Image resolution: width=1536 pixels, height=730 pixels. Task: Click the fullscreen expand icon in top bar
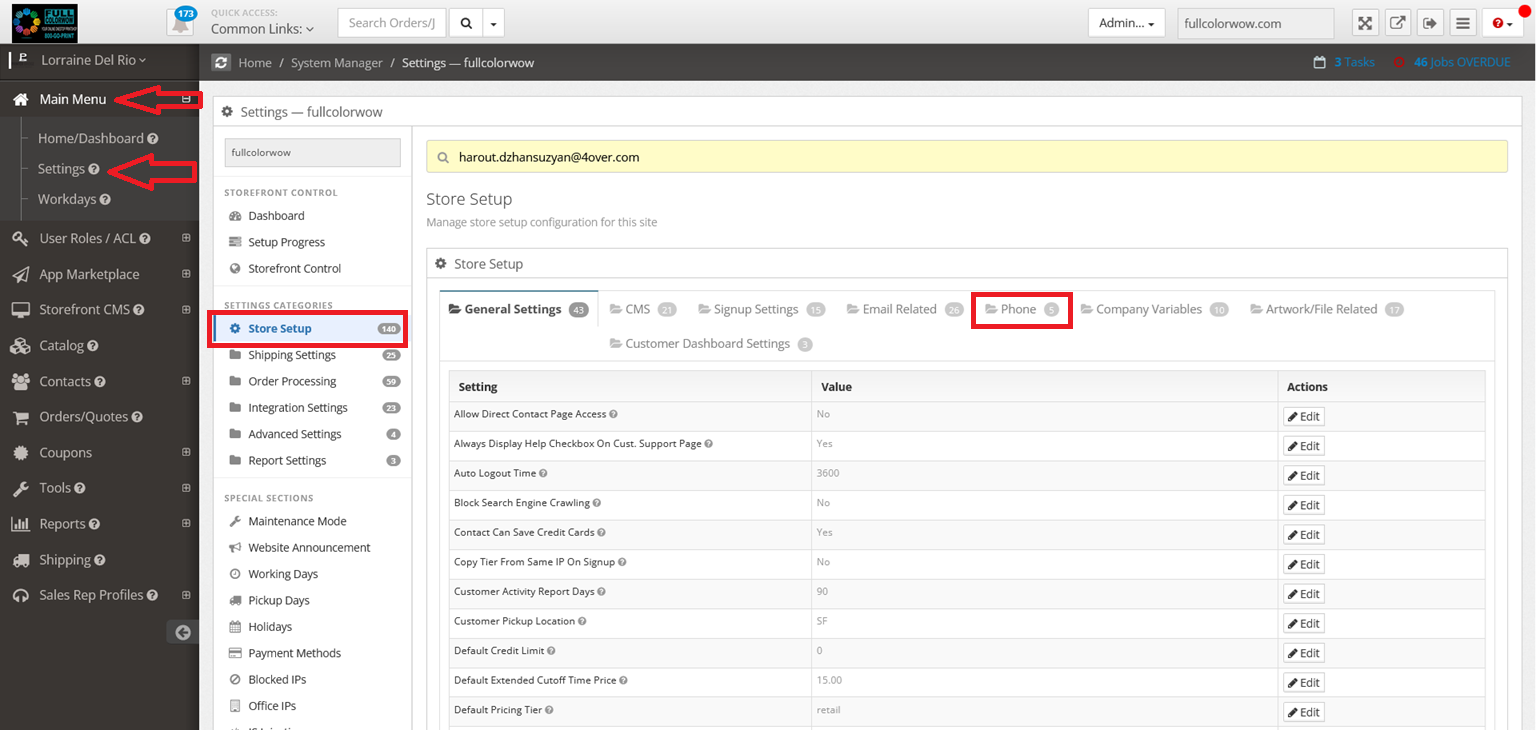[1365, 23]
